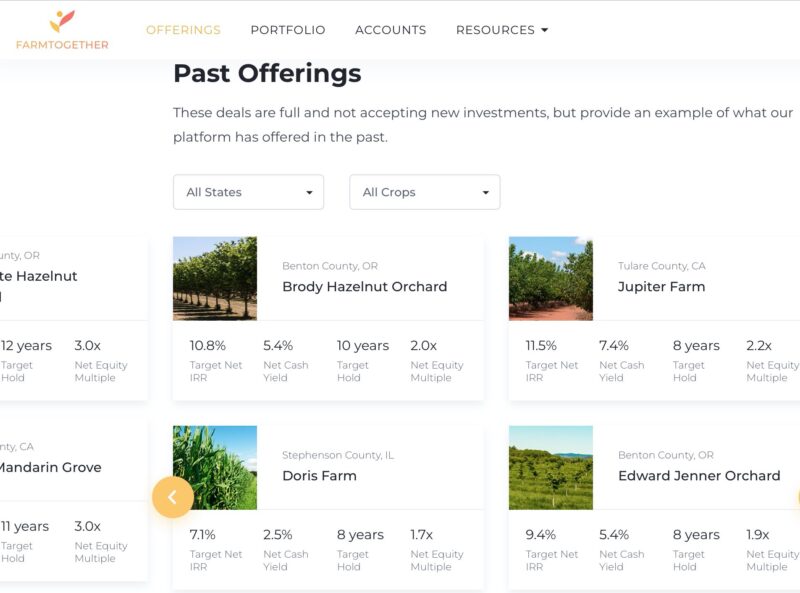Click the Edward Jenner Orchard name
The height and width of the screenshot is (593, 800).
coord(700,475)
